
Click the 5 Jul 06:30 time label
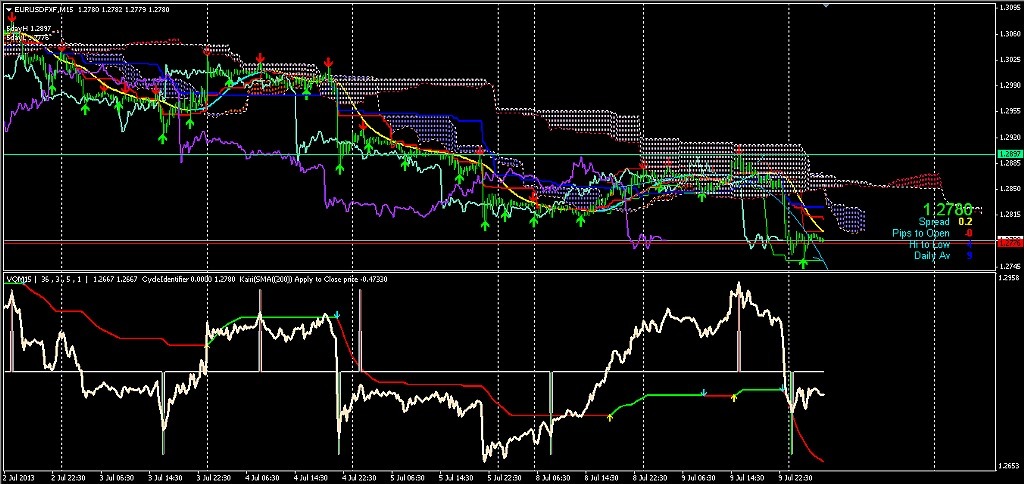[408, 478]
